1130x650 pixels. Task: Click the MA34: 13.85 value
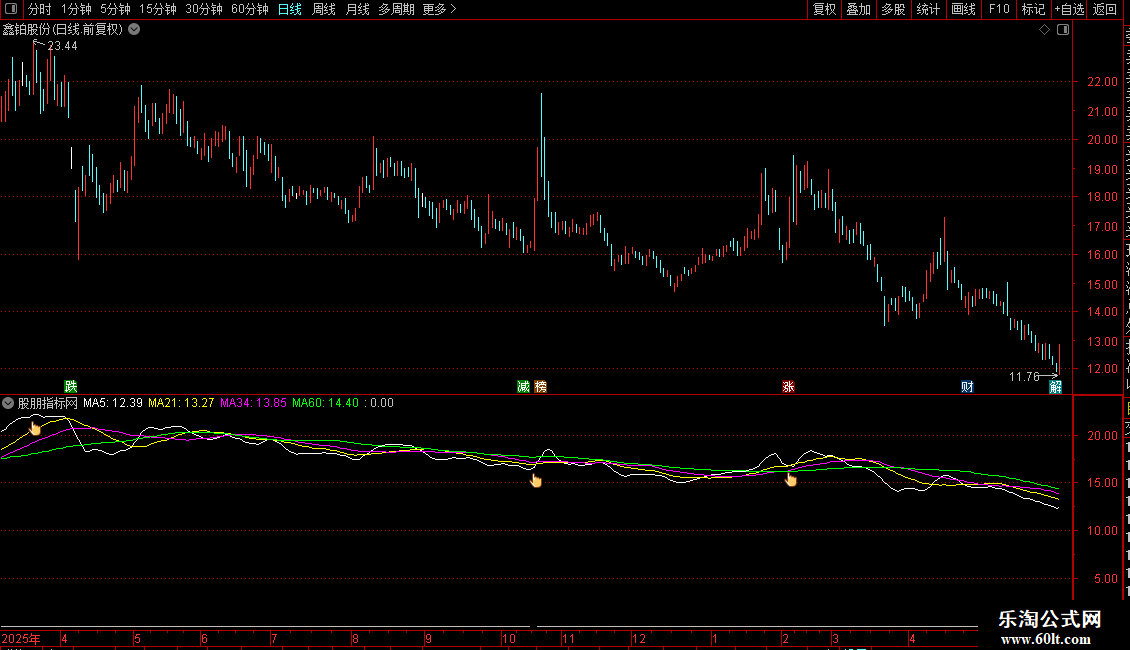[x=253, y=403]
